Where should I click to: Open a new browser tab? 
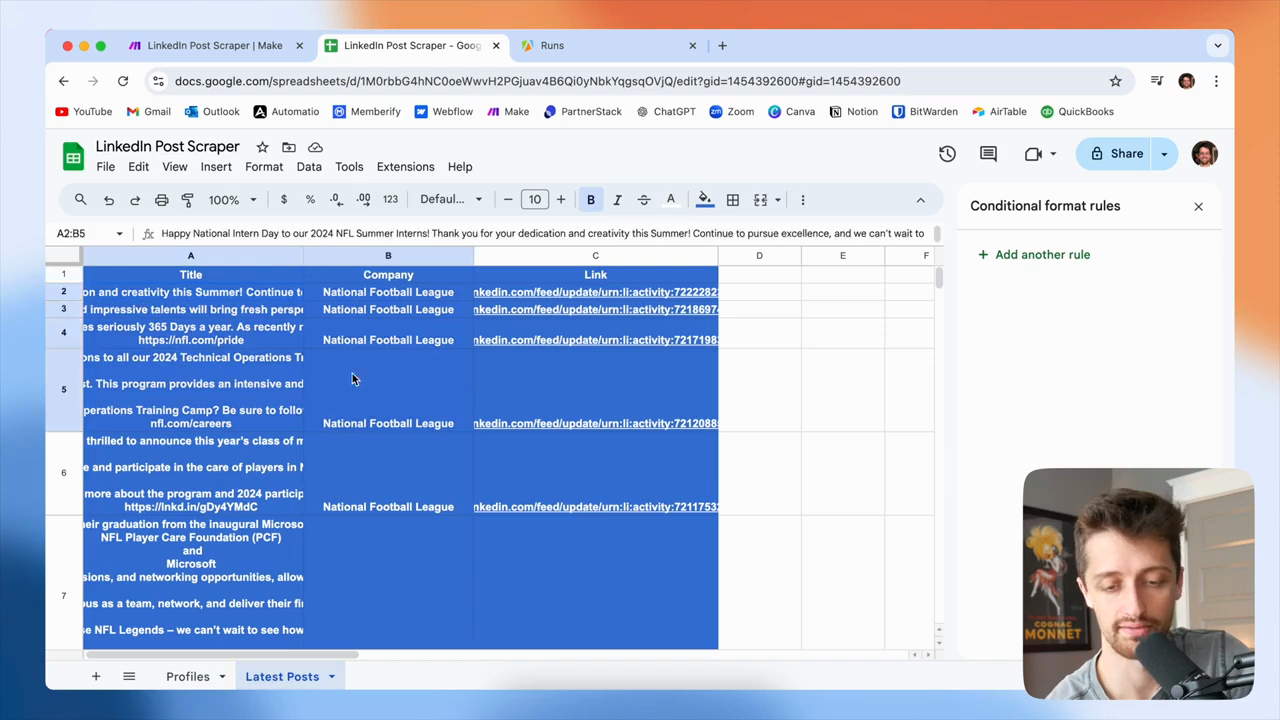tap(723, 46)
